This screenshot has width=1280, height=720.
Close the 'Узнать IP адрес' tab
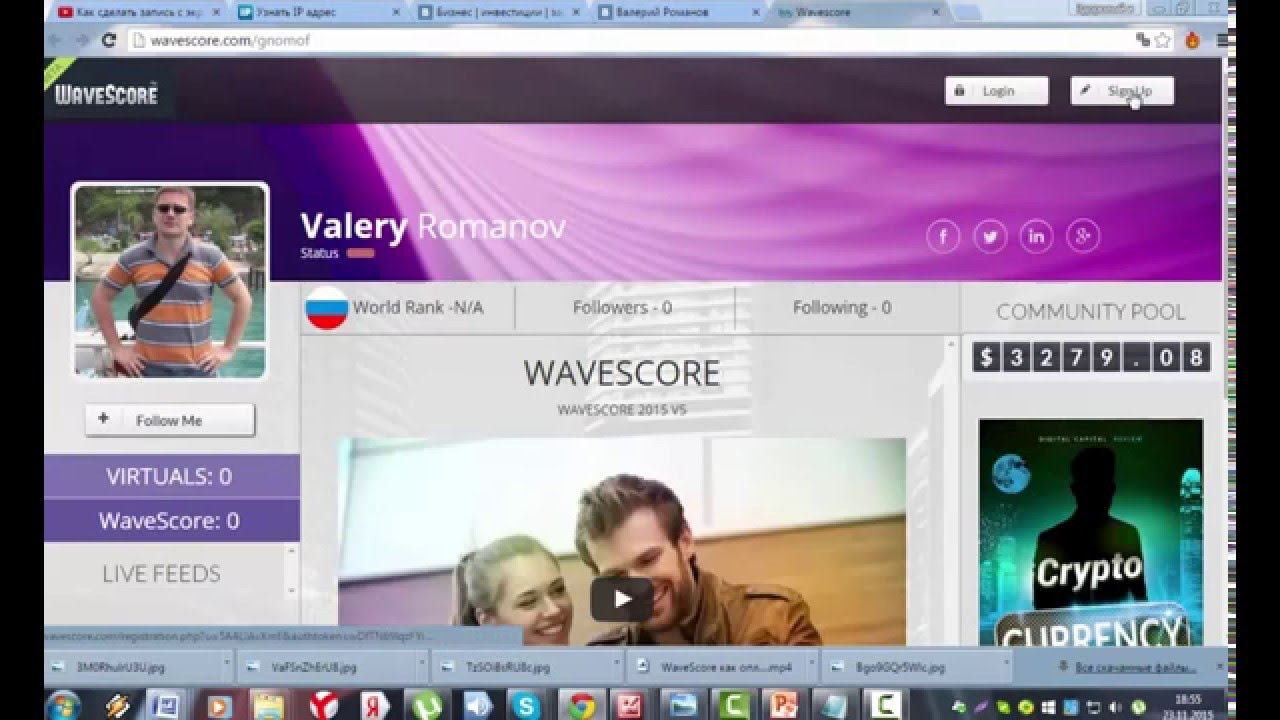396,12
